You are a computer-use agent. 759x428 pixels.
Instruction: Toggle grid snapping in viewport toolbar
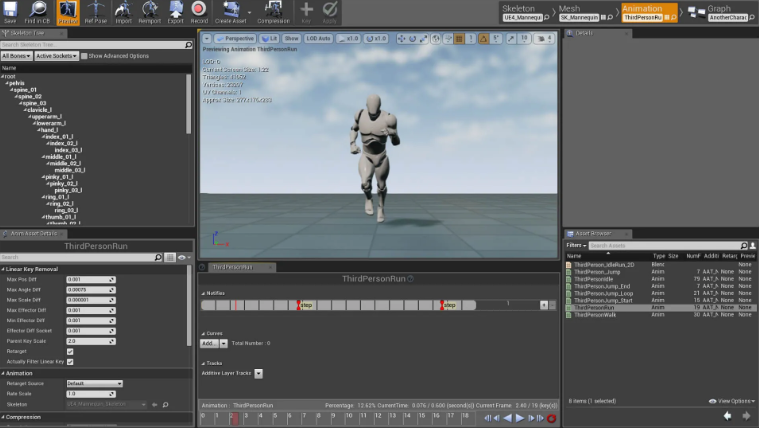[459, 38]
